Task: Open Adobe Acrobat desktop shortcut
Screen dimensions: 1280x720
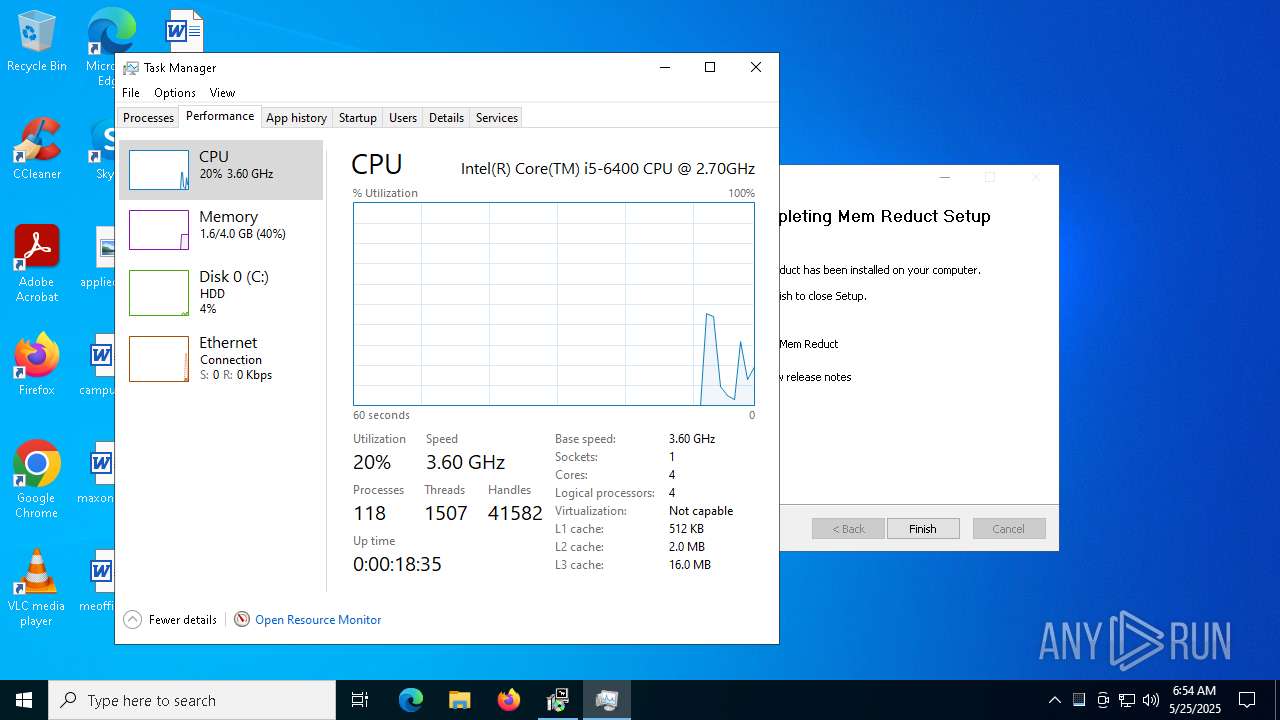Action: [36, 264]
